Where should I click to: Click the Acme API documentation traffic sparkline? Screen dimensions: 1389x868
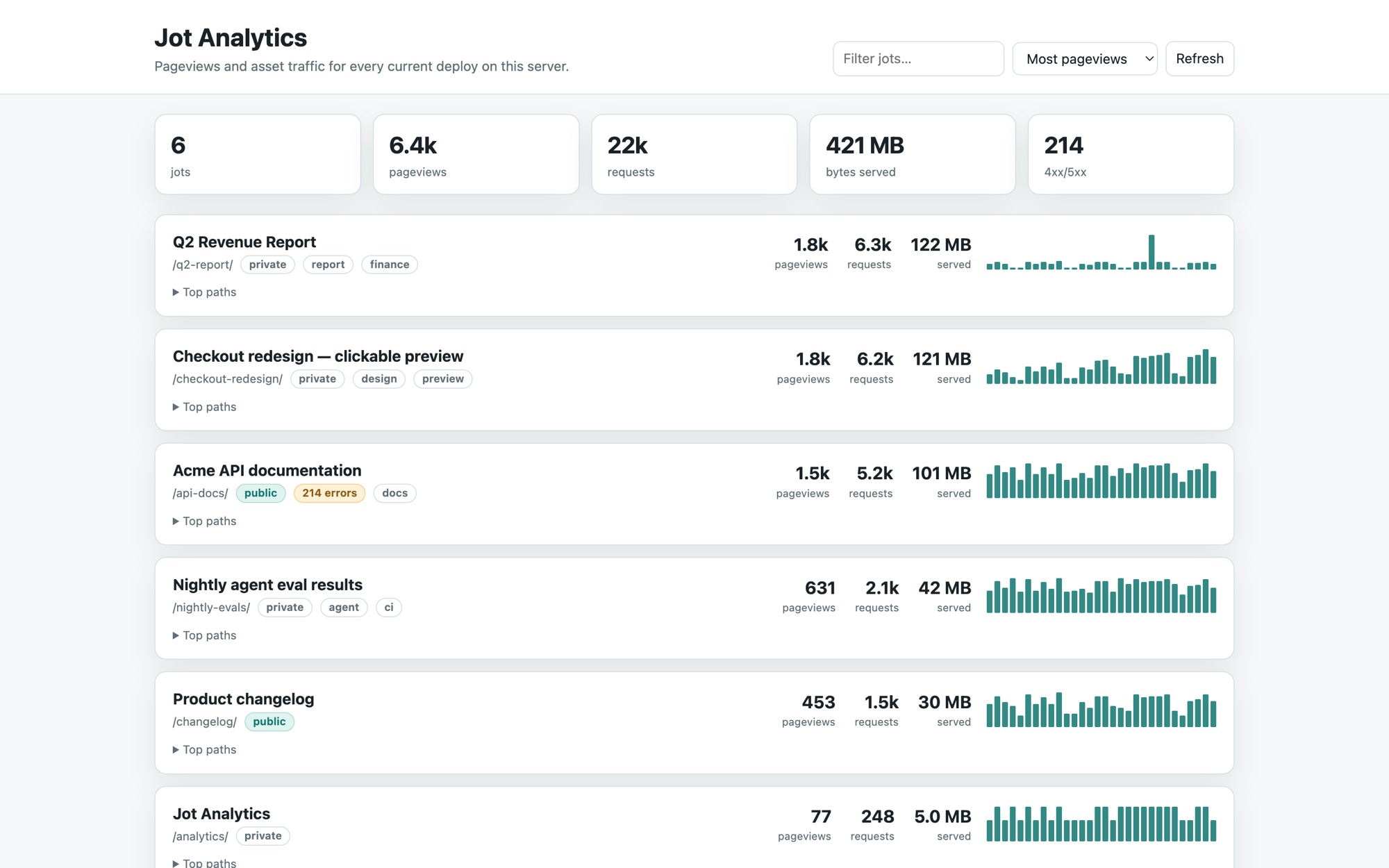(x=1101, y=481)
